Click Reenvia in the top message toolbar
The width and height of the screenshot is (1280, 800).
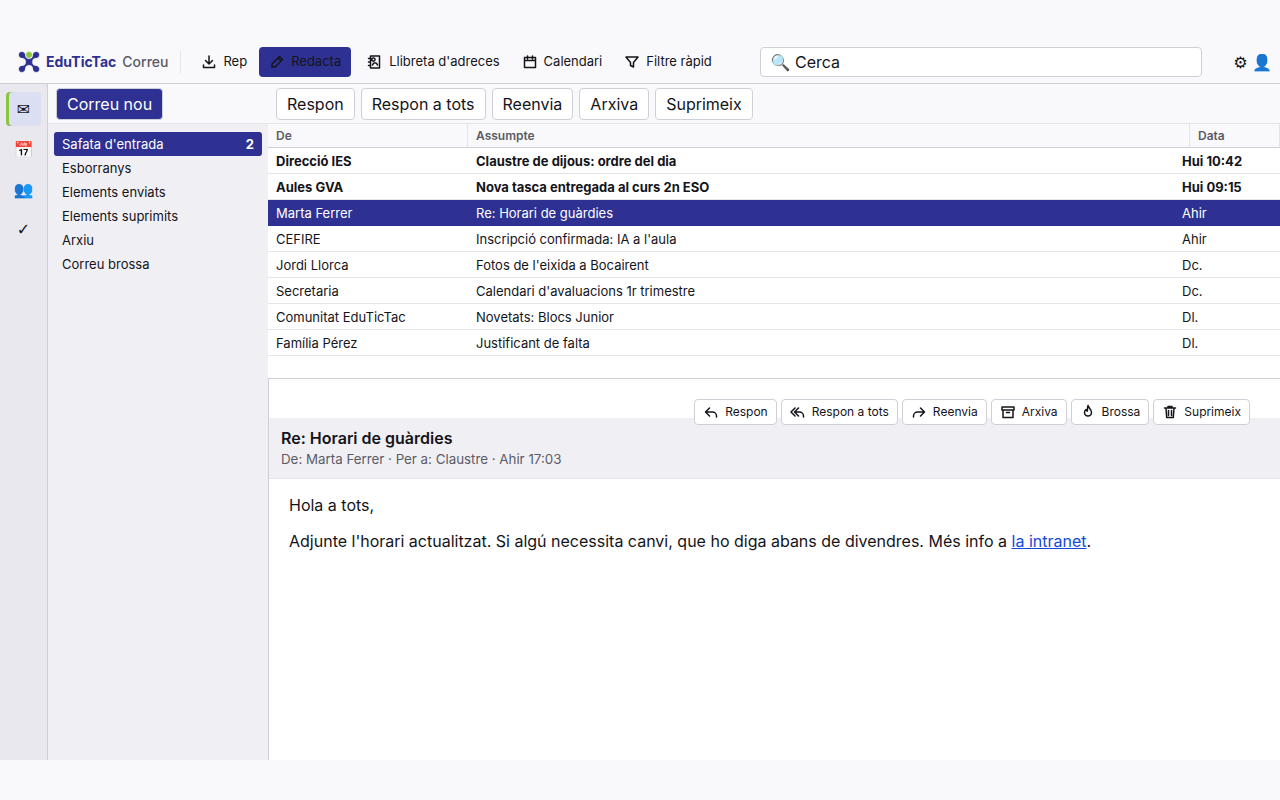[533, 104]
